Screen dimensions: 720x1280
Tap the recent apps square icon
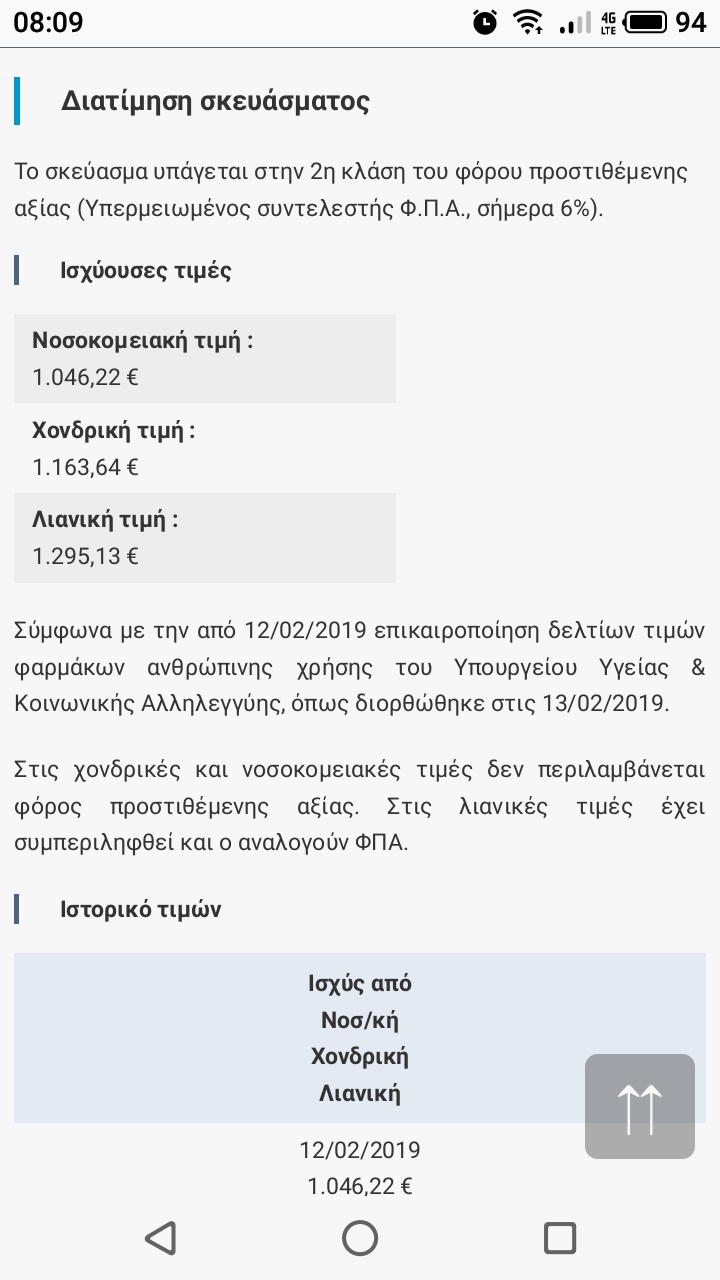click(x=560, y=1238)
